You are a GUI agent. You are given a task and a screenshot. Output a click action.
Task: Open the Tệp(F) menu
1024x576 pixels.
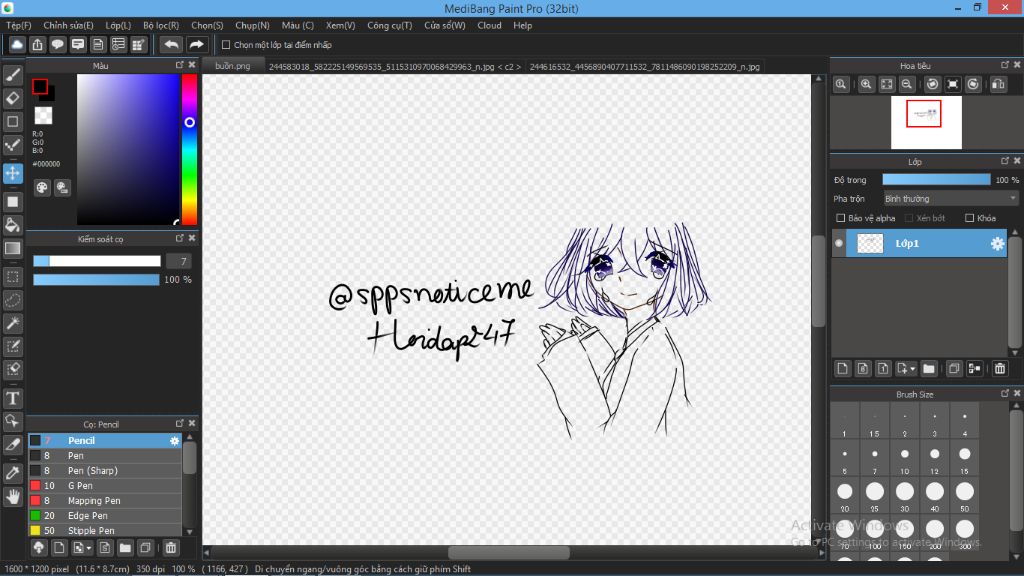tap(18, 25)
